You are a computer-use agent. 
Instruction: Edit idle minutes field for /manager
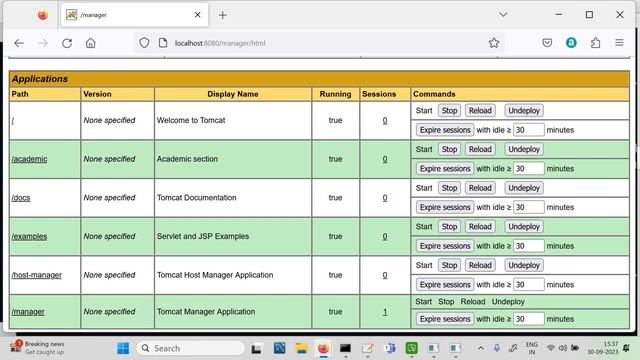coord(529,319)
